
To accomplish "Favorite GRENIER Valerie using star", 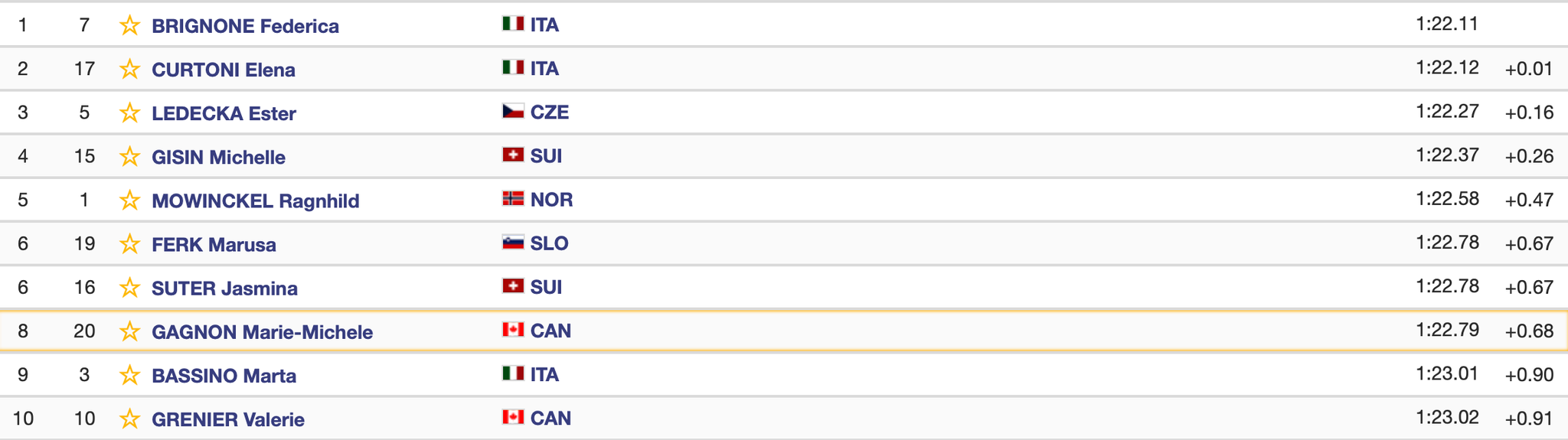I will [129, 419].
